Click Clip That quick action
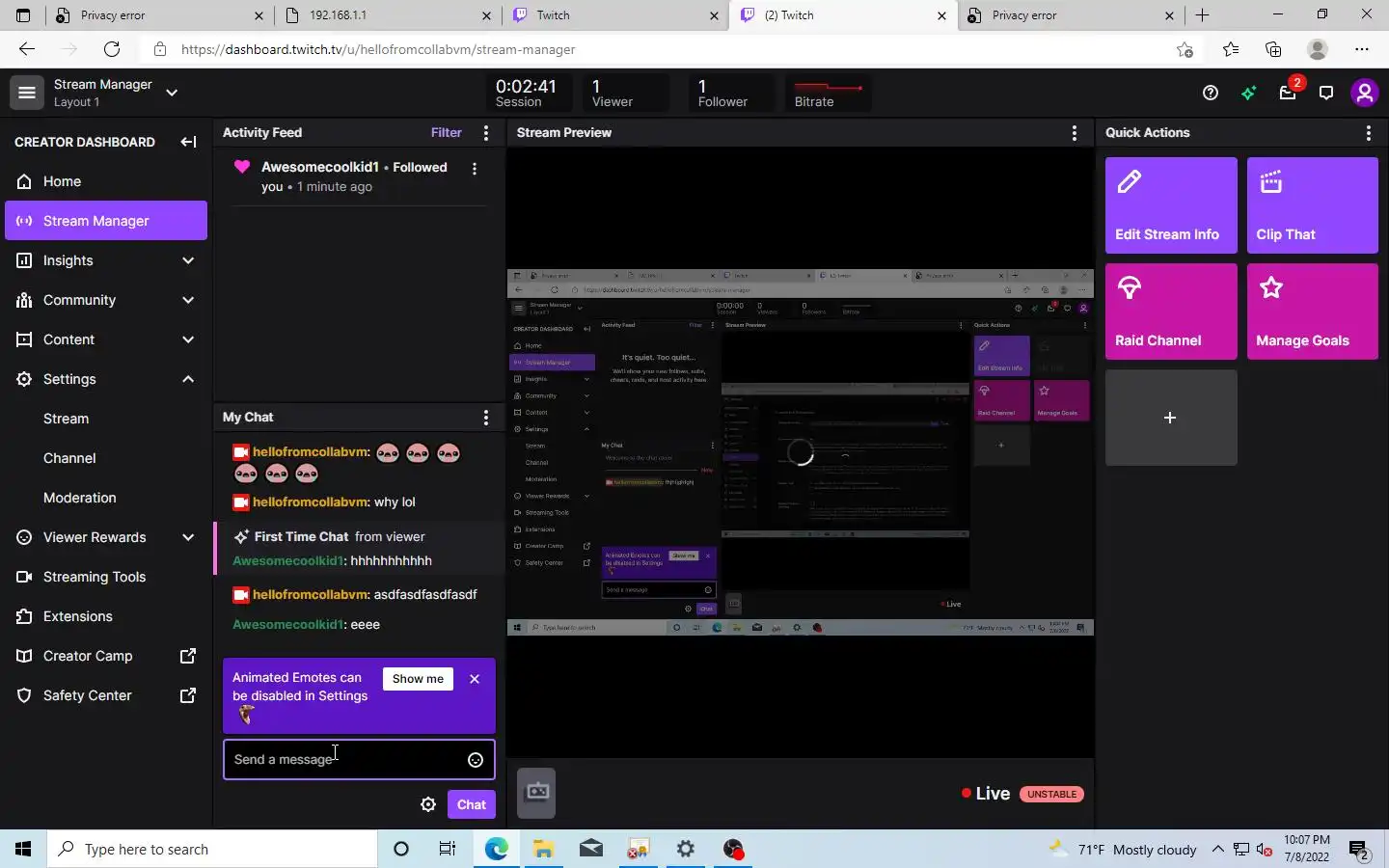 pos(1313,205)
